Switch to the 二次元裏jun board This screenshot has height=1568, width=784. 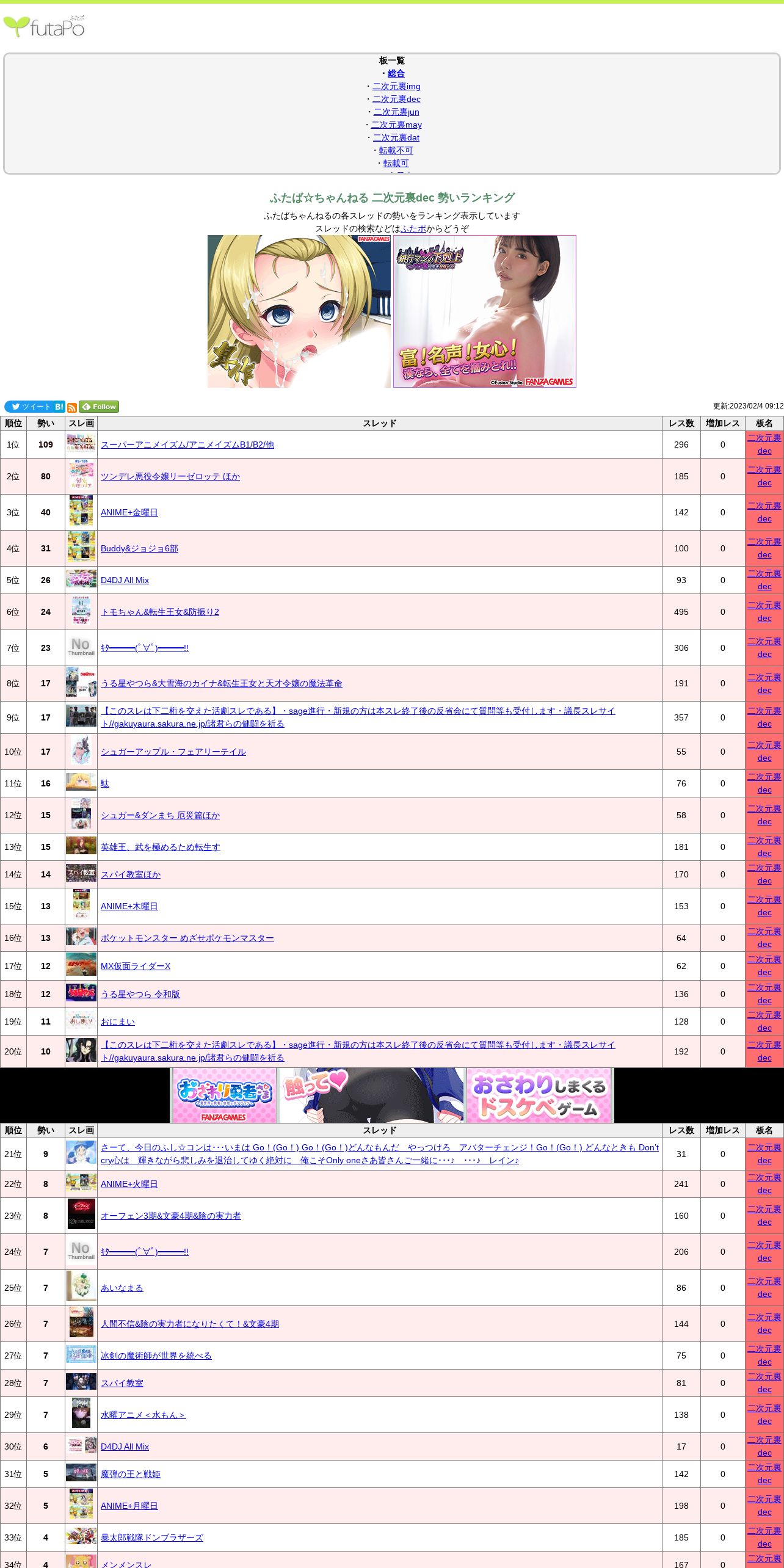(x=396, y=112)
